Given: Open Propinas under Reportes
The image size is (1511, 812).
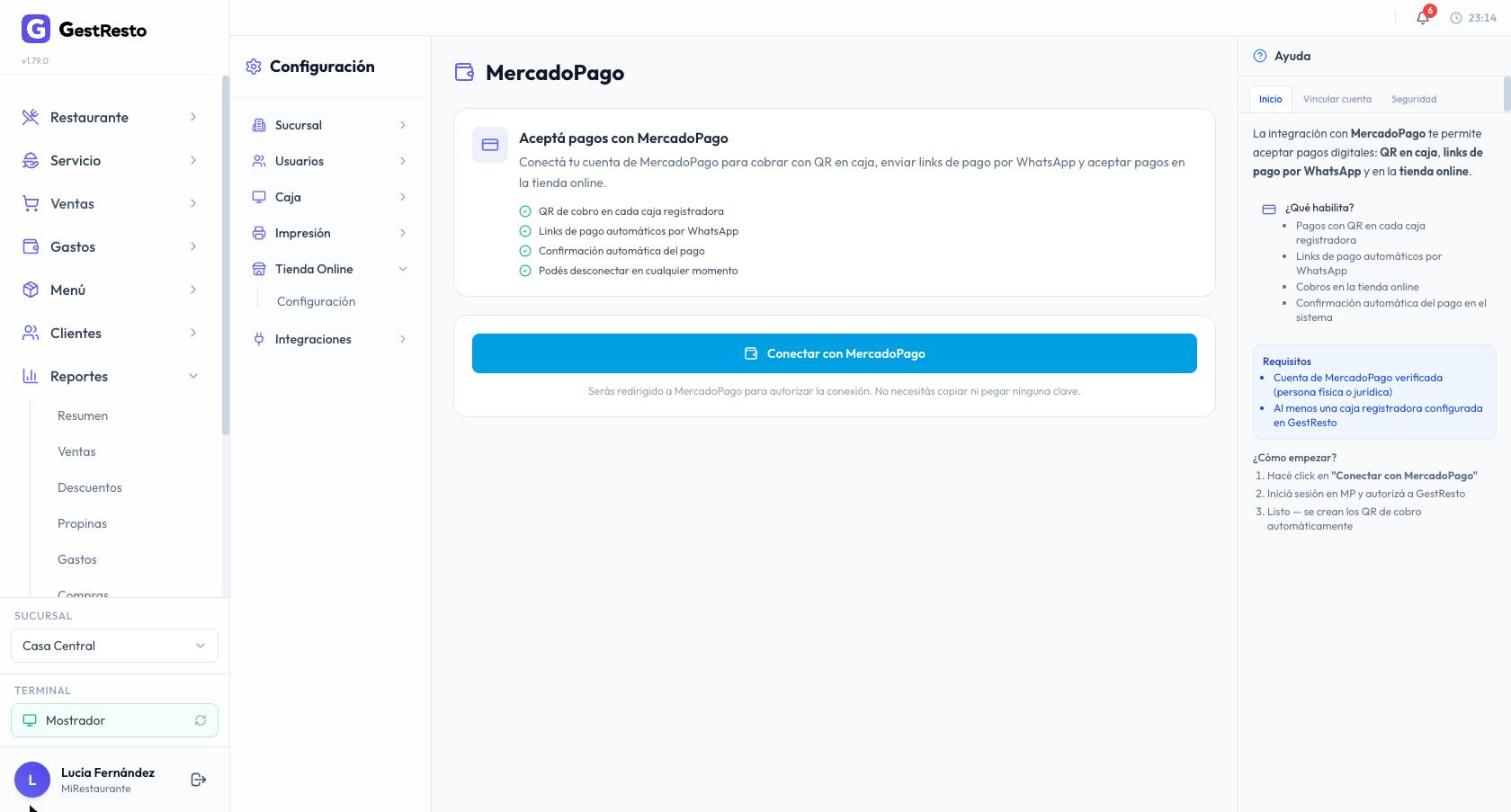Looking at the screenshot, I should coord(82,524).
